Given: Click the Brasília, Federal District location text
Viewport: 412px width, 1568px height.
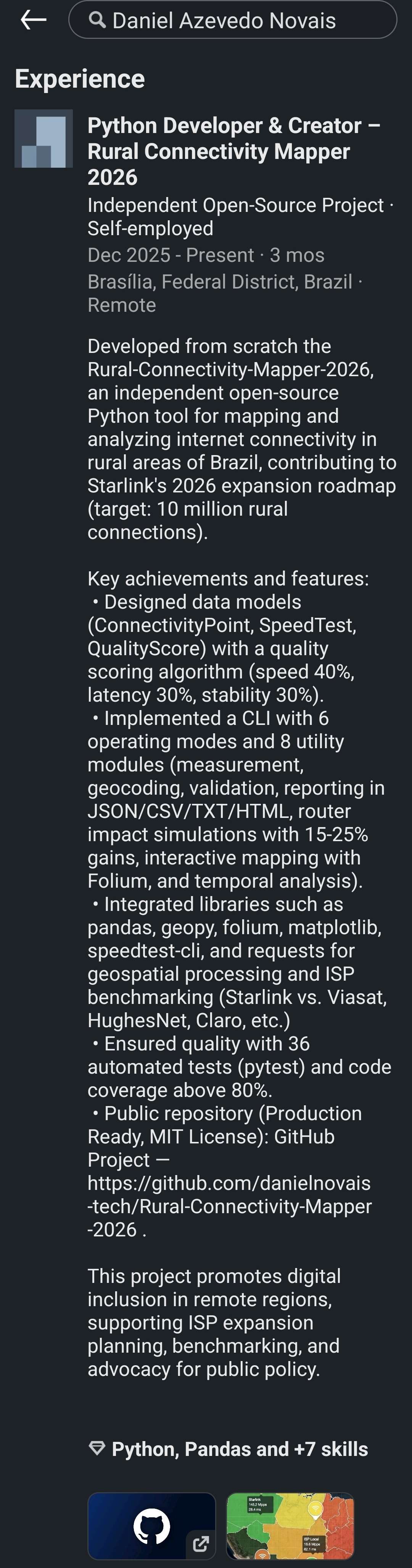Looking at the screenshot, I should (219, 282).
